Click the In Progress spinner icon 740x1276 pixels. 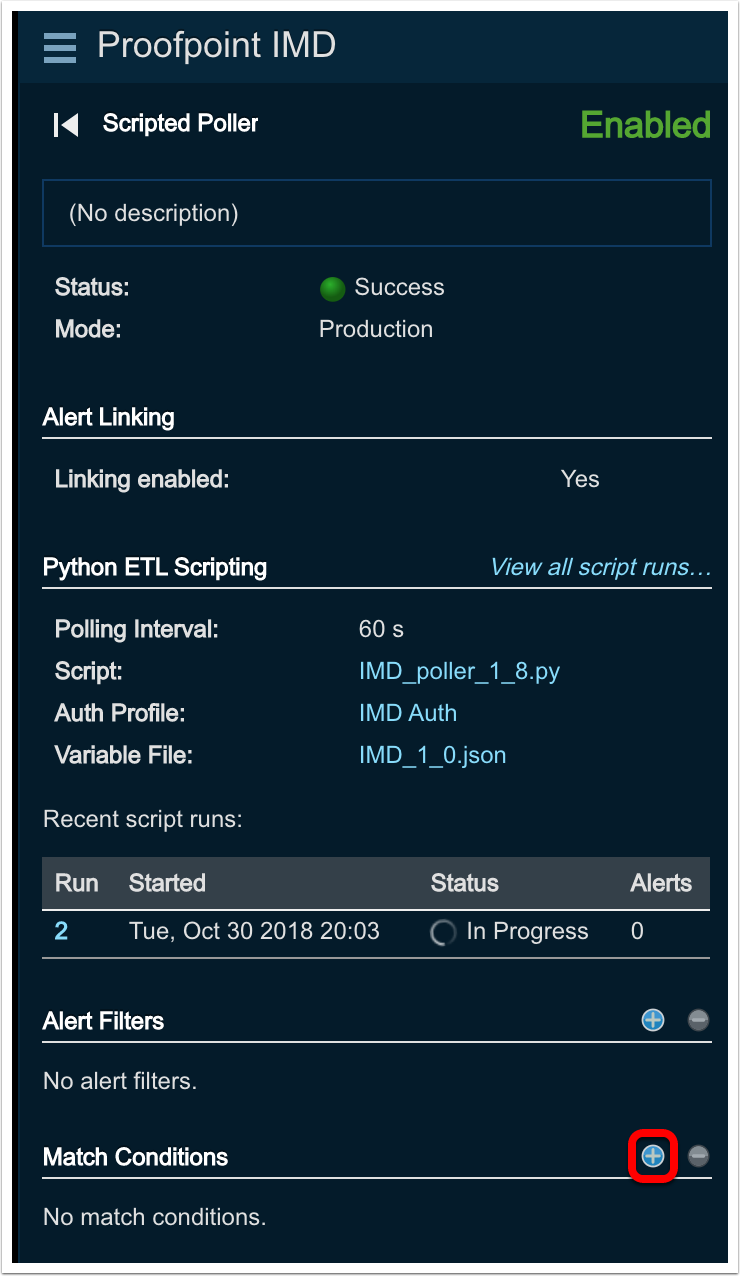pos(443,933)
